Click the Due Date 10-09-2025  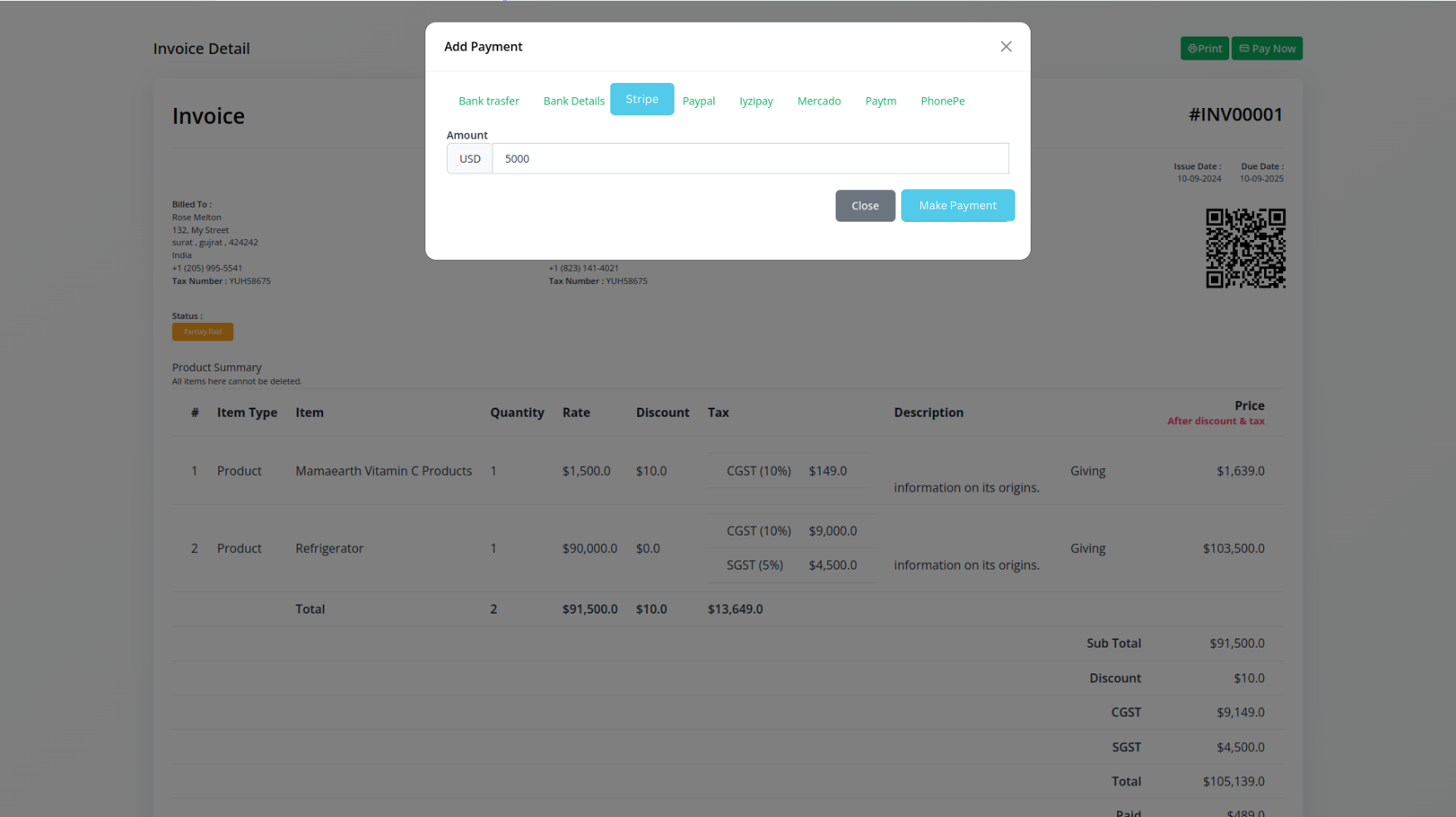pyautogui.click(x=1262, y=179)
